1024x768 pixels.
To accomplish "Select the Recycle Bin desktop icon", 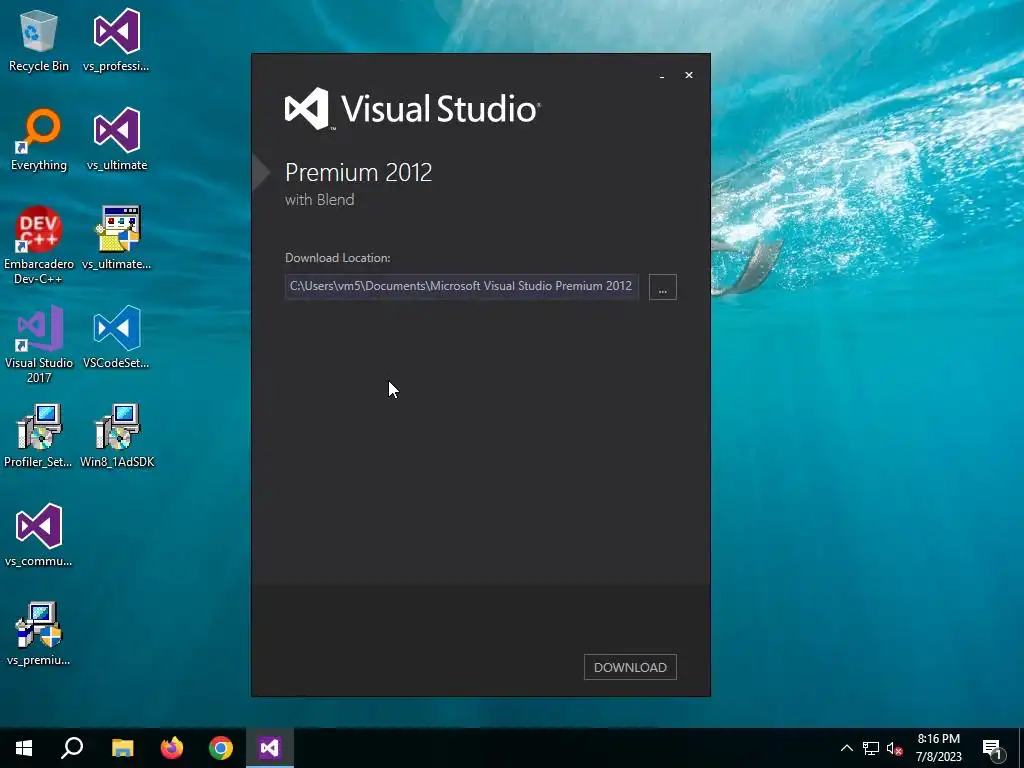I will (39, 40).
